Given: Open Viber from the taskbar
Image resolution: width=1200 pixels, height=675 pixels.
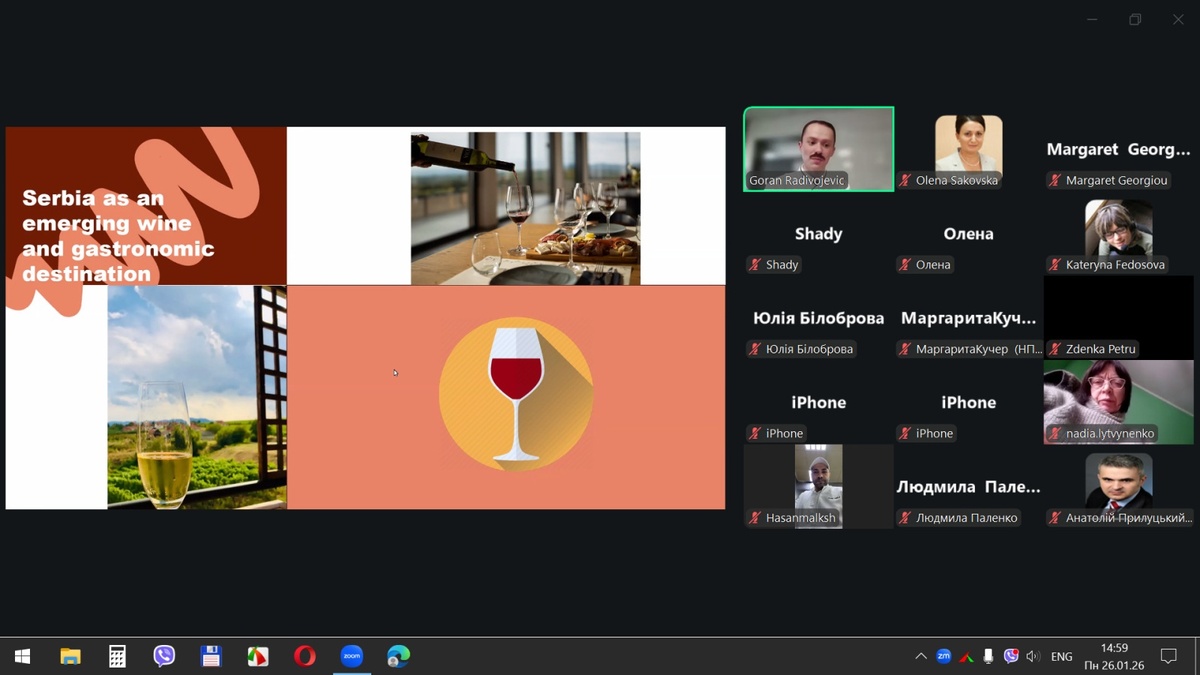Looking at the screenshot, I should coord(164,656).
